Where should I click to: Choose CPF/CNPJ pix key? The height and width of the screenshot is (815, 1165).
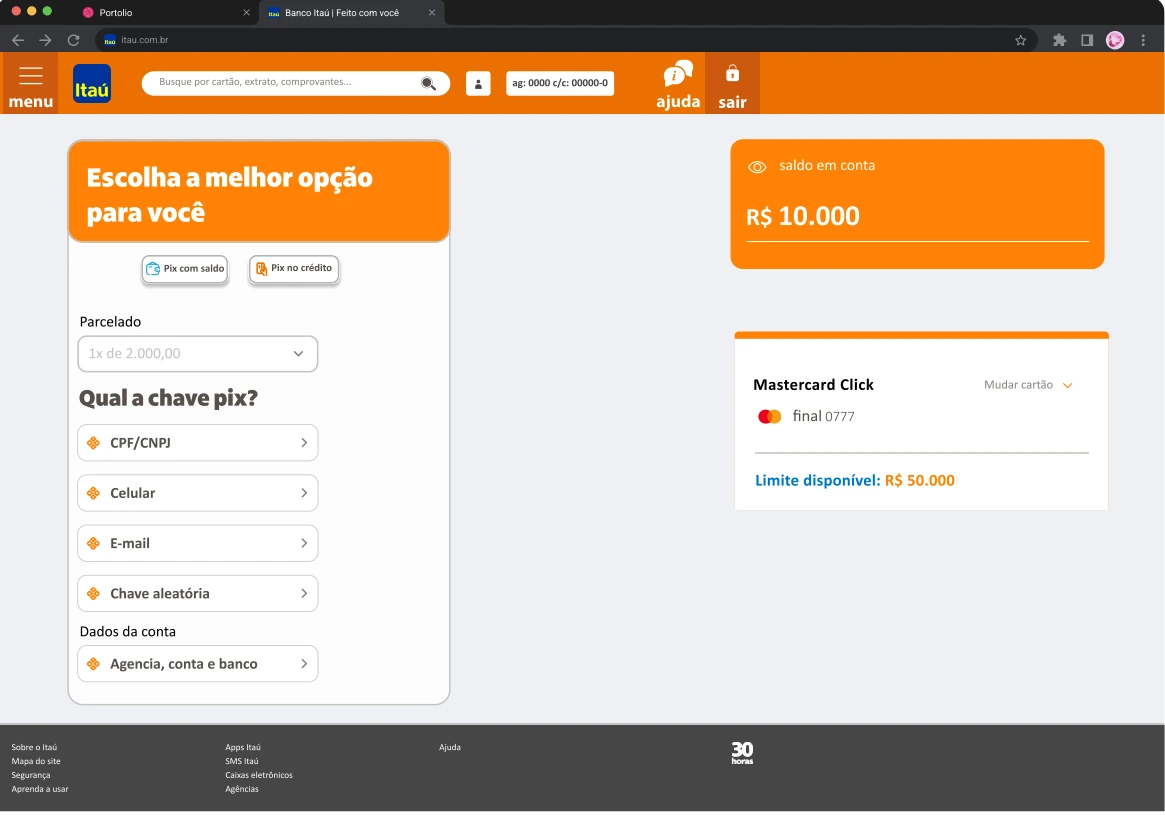click(x=198, y=443)
